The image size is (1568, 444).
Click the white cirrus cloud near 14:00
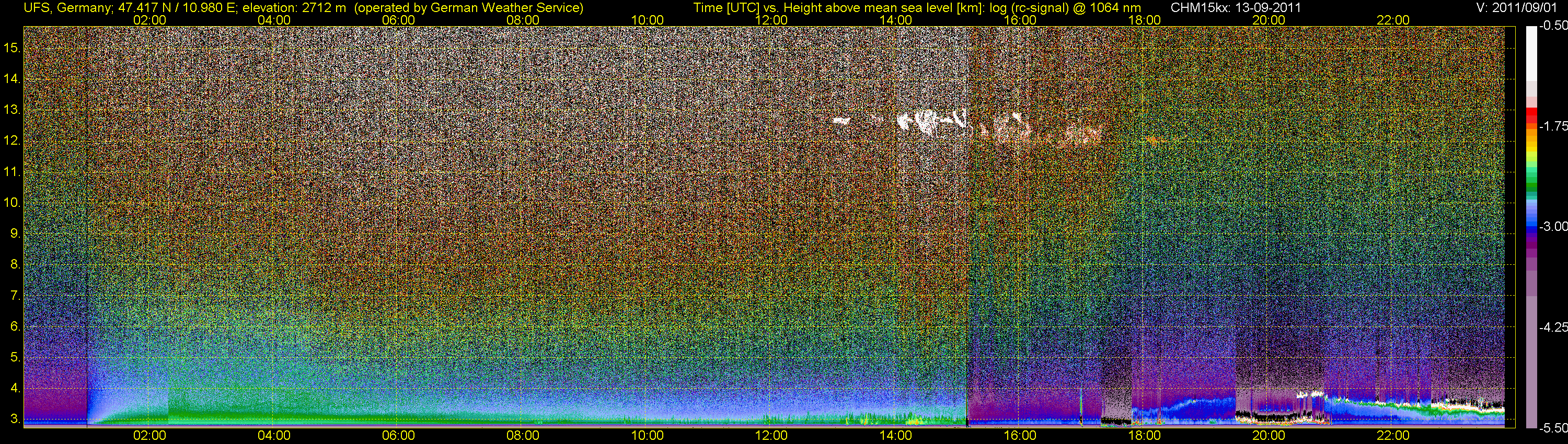click(931, 123)
